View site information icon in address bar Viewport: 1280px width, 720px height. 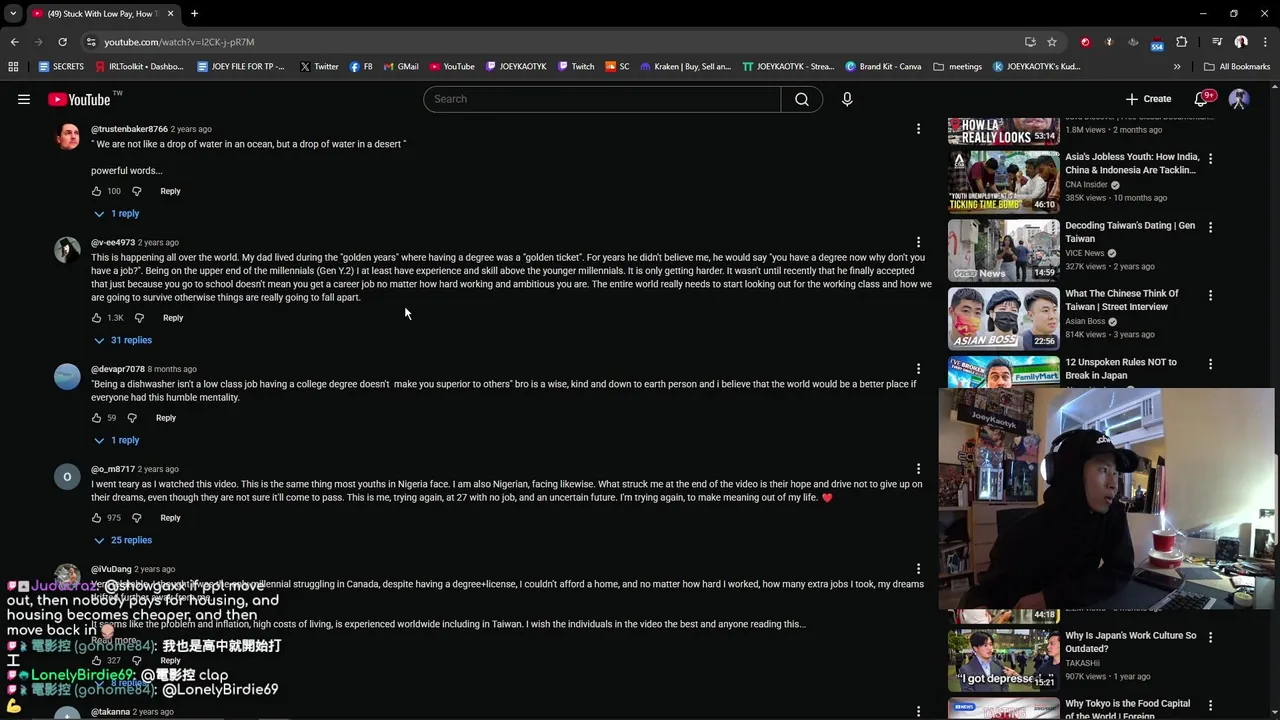(91, 42)
